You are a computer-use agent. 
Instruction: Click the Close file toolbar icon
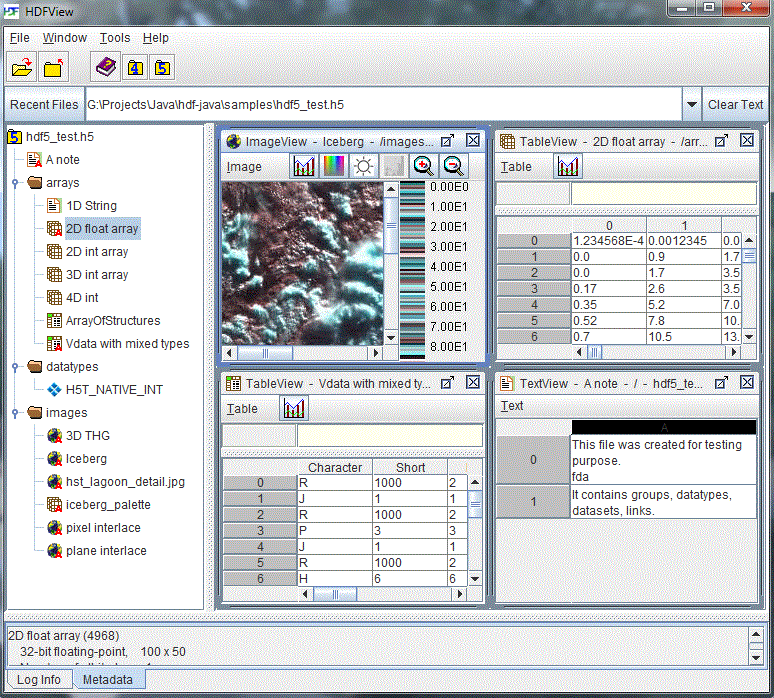(x=53, y=67)
